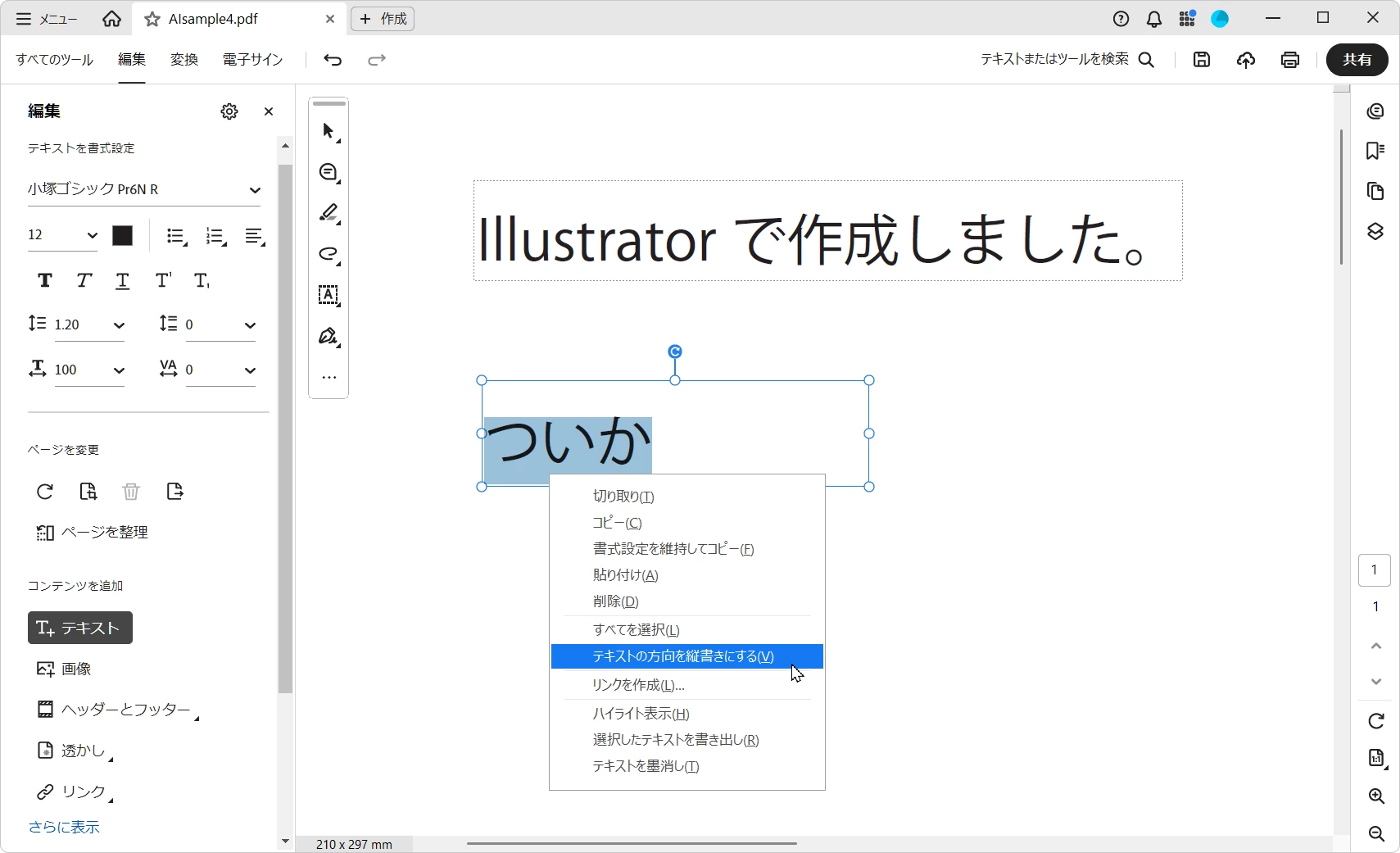Expand the font name dropdown 小塚ゴシック
The width and height of the screenshot is (1400, 853).
(x=255, y=190)
